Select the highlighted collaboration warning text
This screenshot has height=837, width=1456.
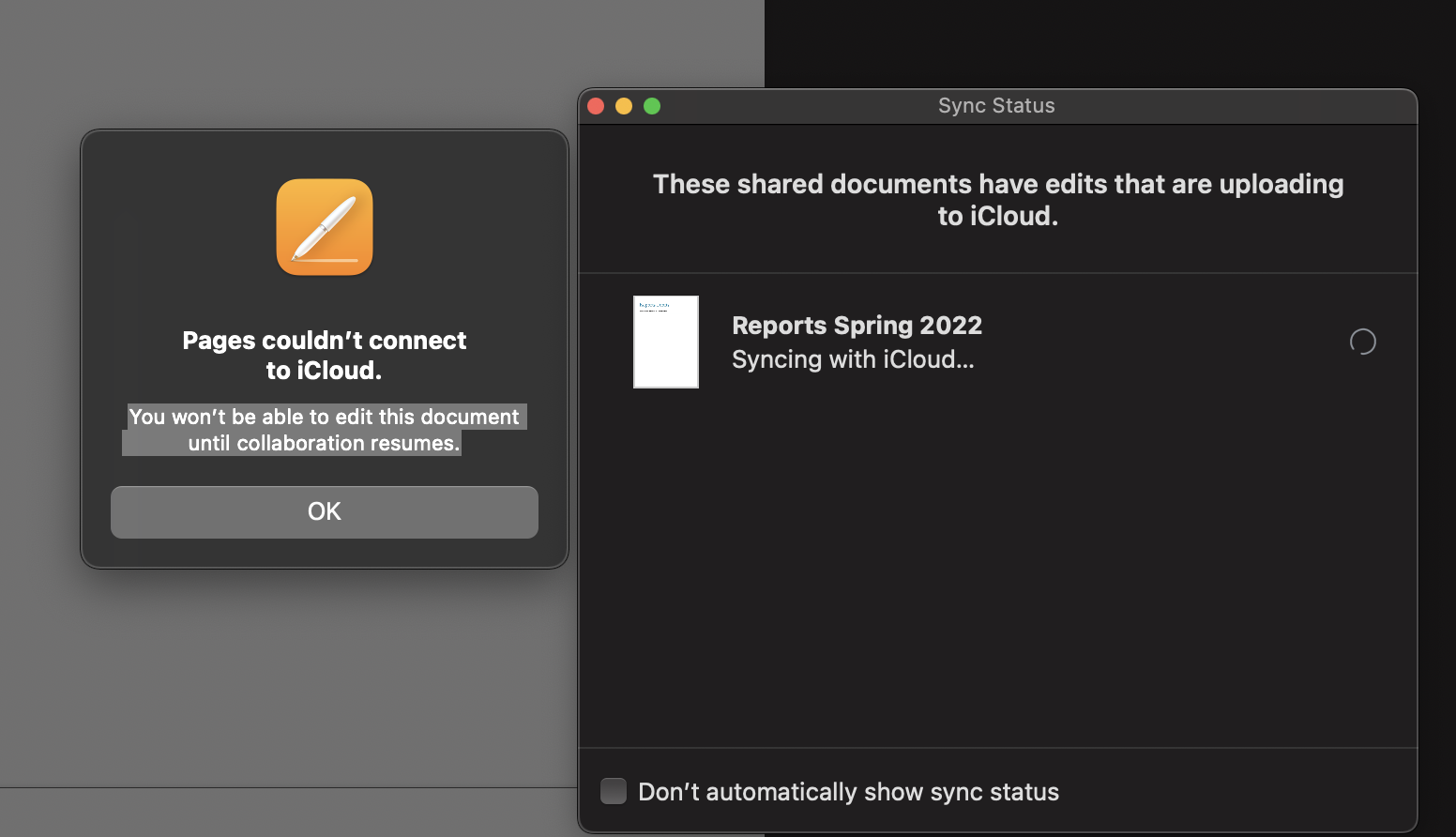pyautogui.click(x=325, y=430)
